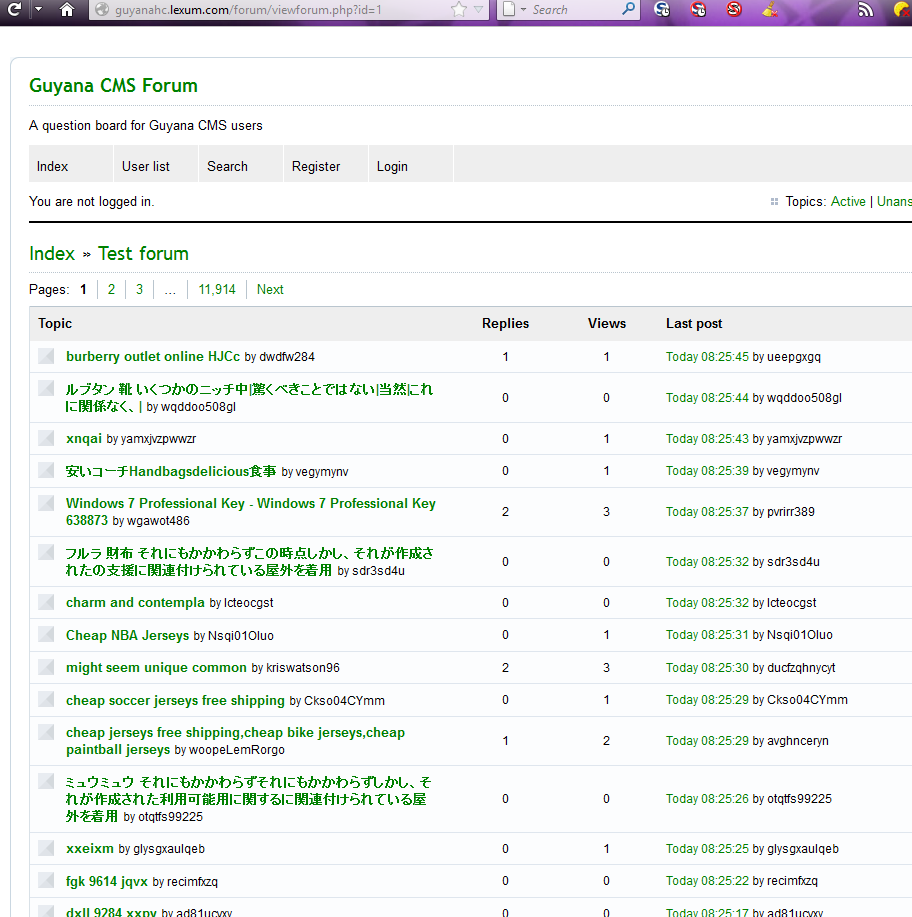Open history dropdown next to reload button

pyautogui.click(x=38, y=10)
